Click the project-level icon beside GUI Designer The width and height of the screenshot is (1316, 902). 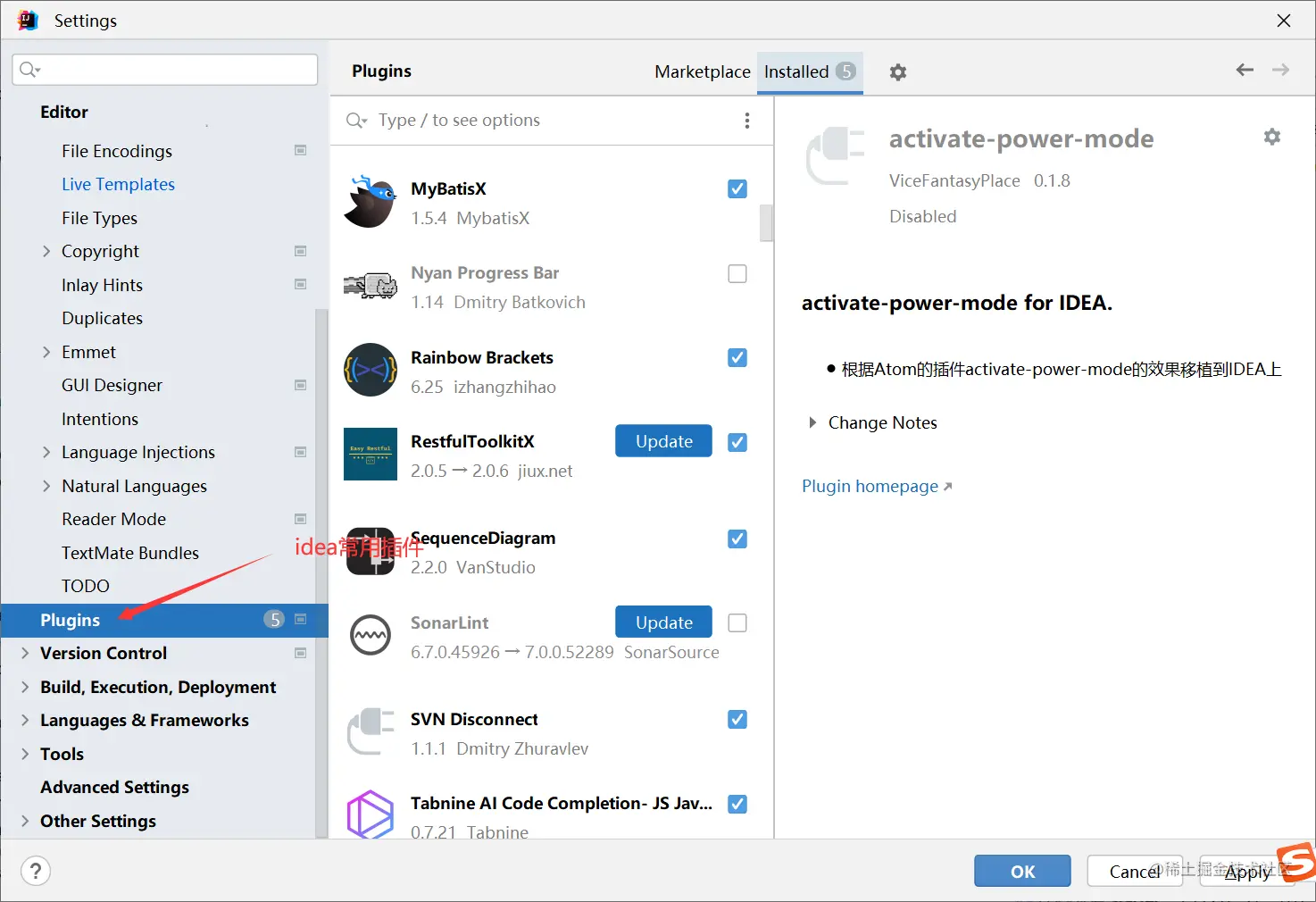pos(301,385)
